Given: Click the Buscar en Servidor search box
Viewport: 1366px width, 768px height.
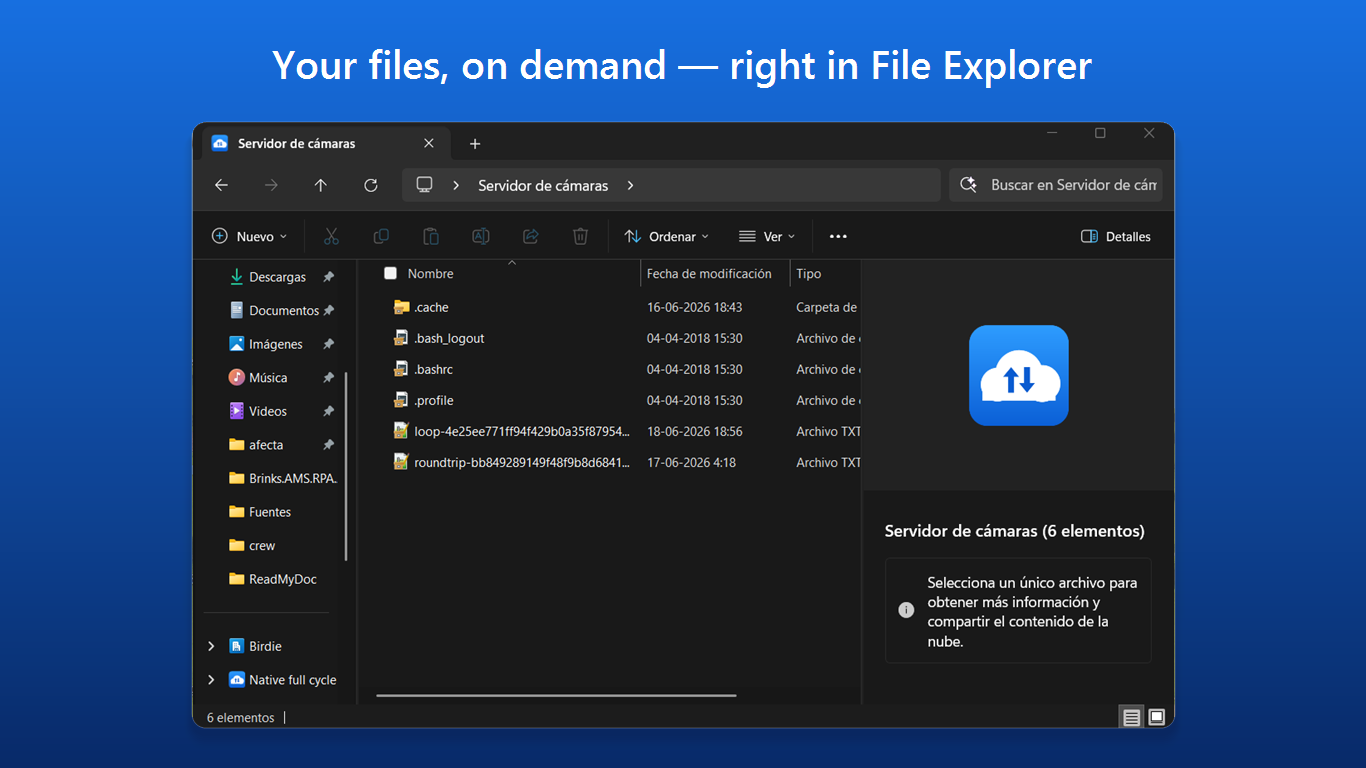Looking at the screenshot, I should pos(1056,185).
